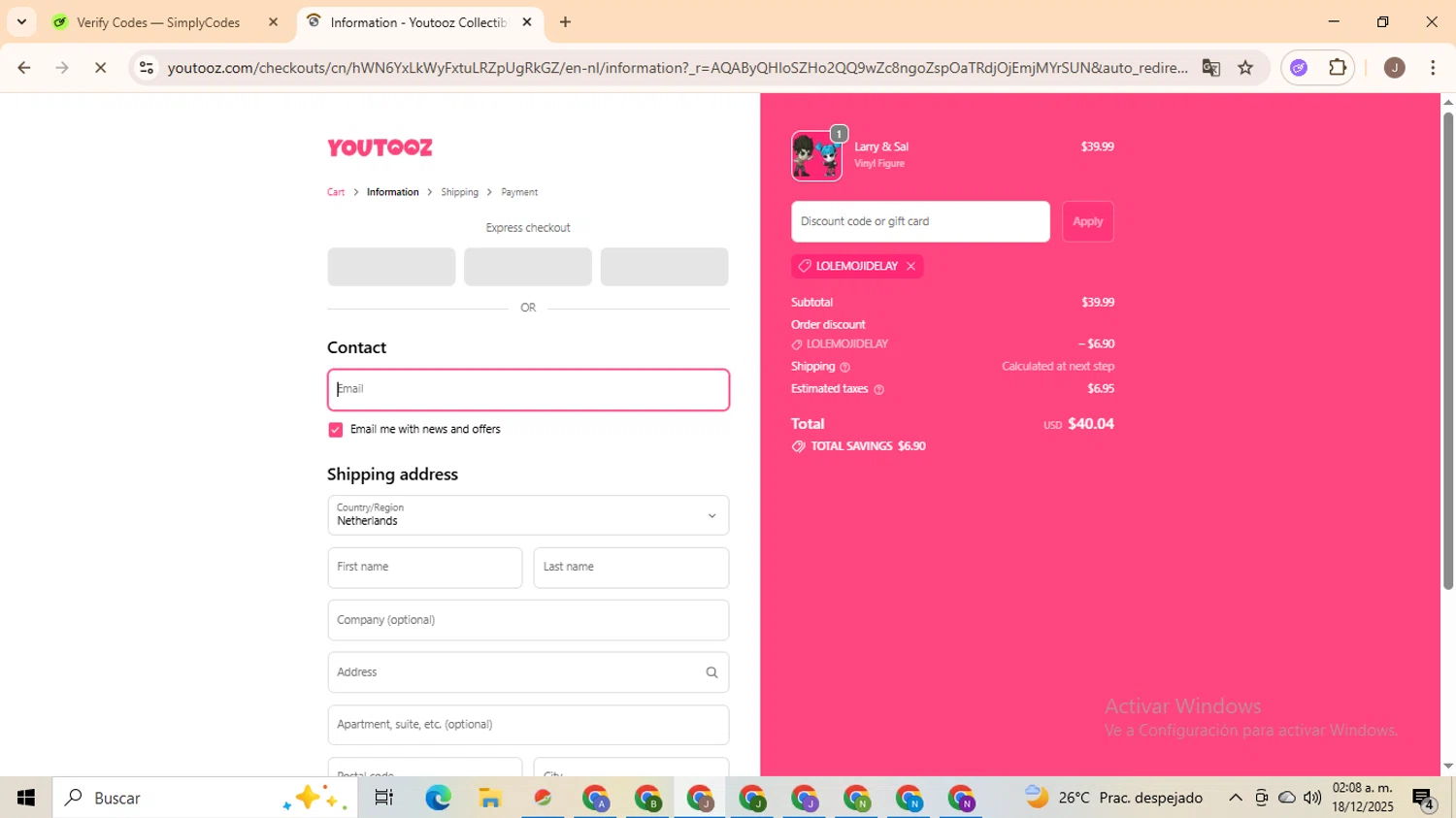Click the Larry & Sal product thumbnail
This screenshot has width=1456, height=818.
point(816,156)
